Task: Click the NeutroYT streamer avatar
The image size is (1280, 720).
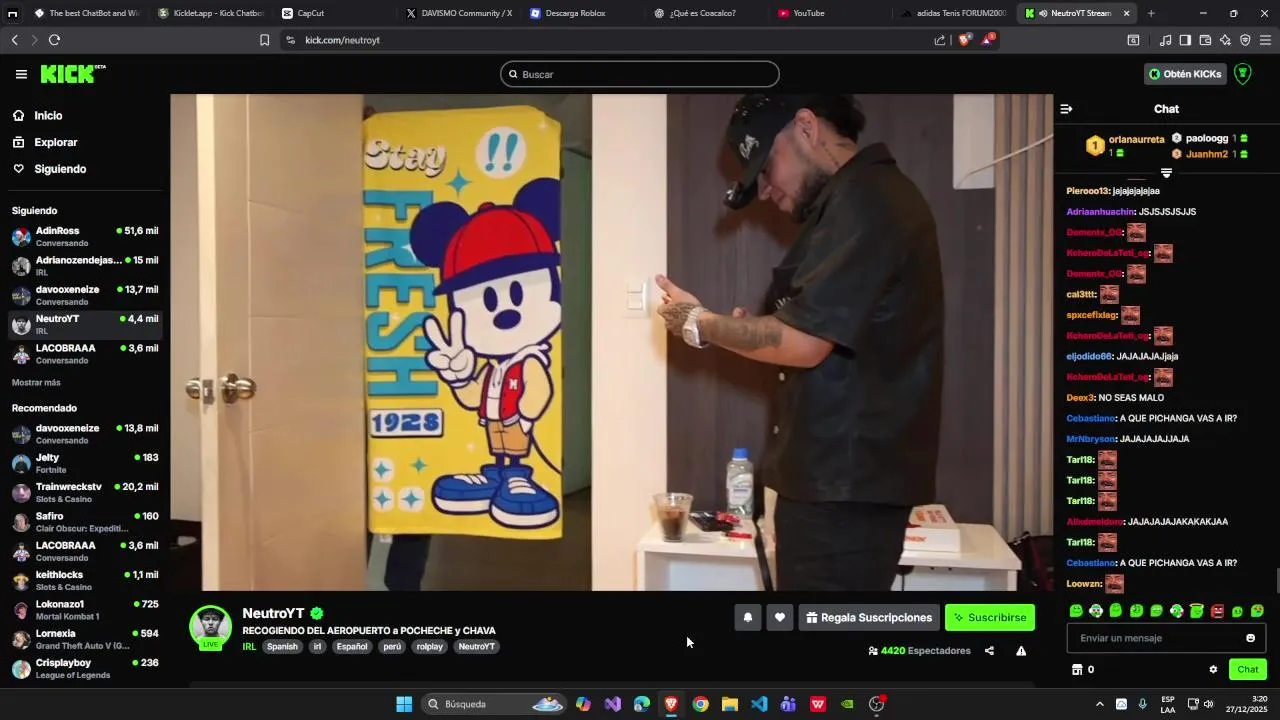Action: pyautogui.click(x=211, y=627)
